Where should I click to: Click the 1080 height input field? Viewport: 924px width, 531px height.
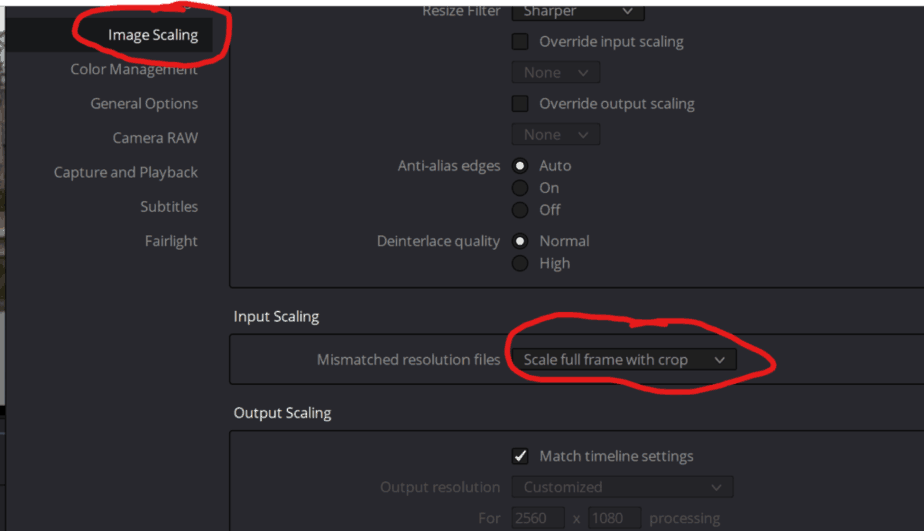pos(615,518)
